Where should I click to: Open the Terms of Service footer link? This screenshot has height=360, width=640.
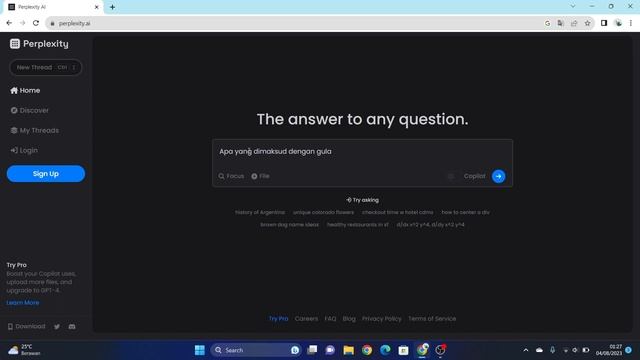(x=432, y=318)
